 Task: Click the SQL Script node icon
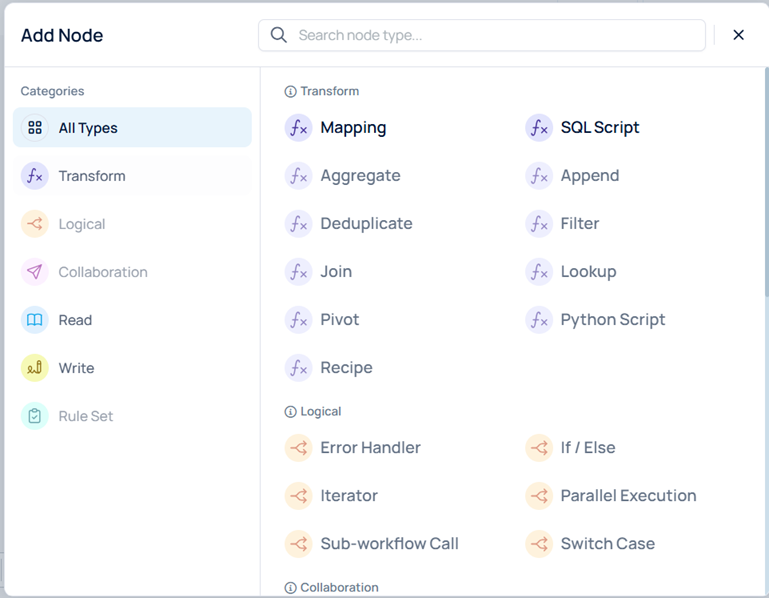[x=539, y=128]
